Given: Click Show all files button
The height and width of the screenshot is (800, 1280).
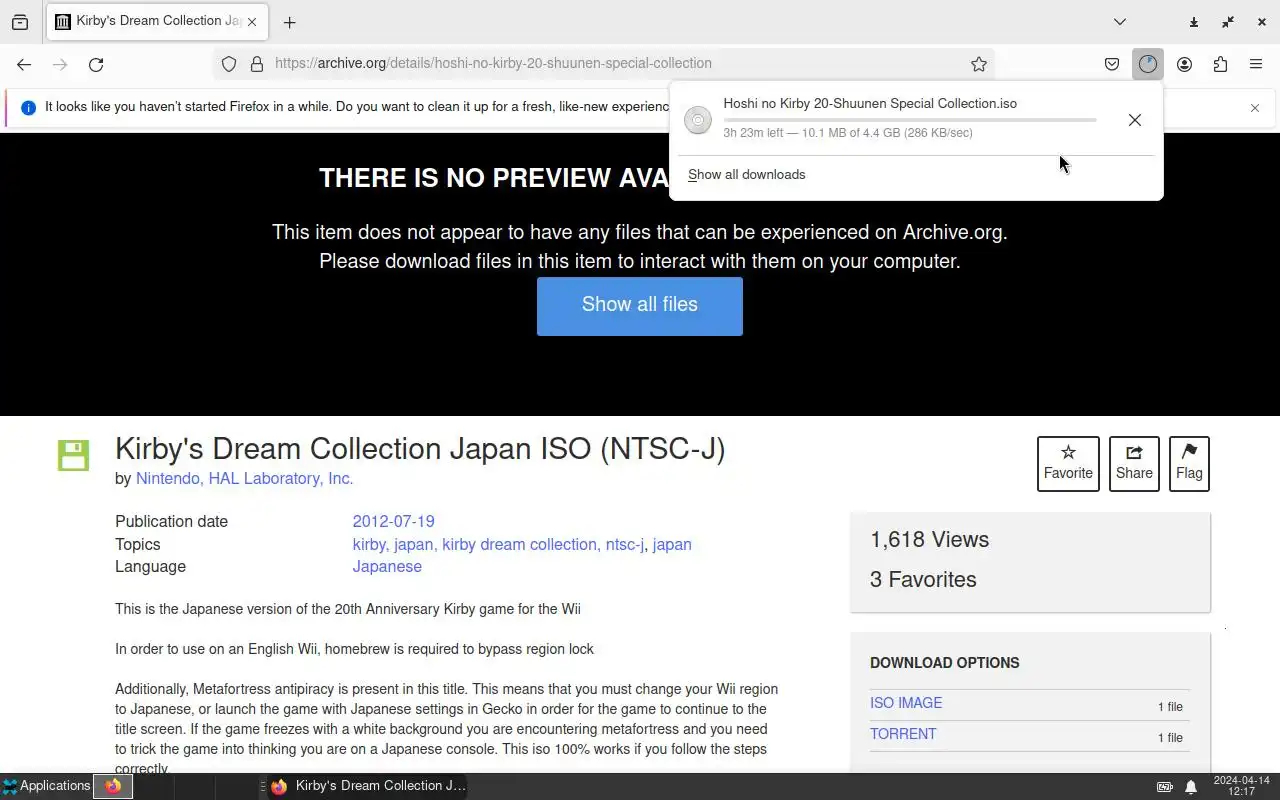Looking at the screenshot, I should tap(640, 305).
